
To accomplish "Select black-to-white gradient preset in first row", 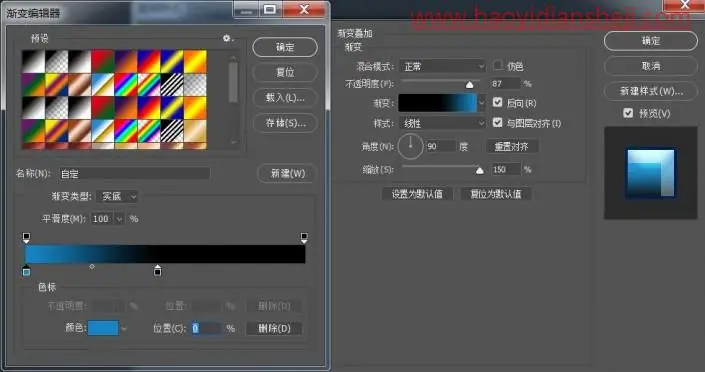I will (34, 62).
